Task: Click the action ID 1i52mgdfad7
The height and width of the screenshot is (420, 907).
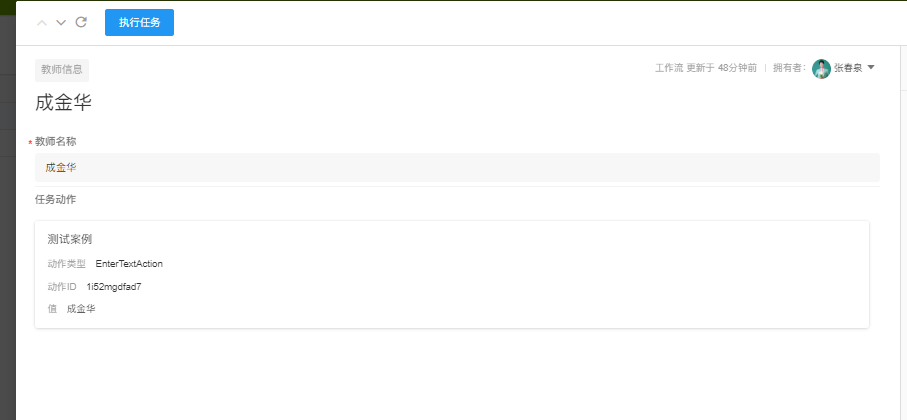Action: pyautogui.click(x=114, y=287)
